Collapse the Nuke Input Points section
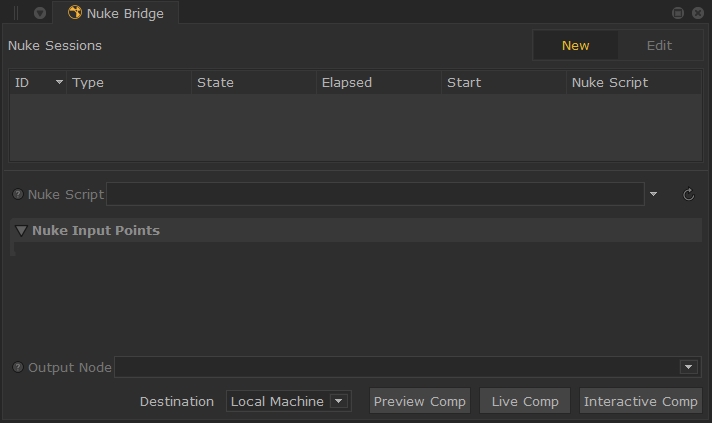Screen dimensions: 712x423 click(21, 230)
